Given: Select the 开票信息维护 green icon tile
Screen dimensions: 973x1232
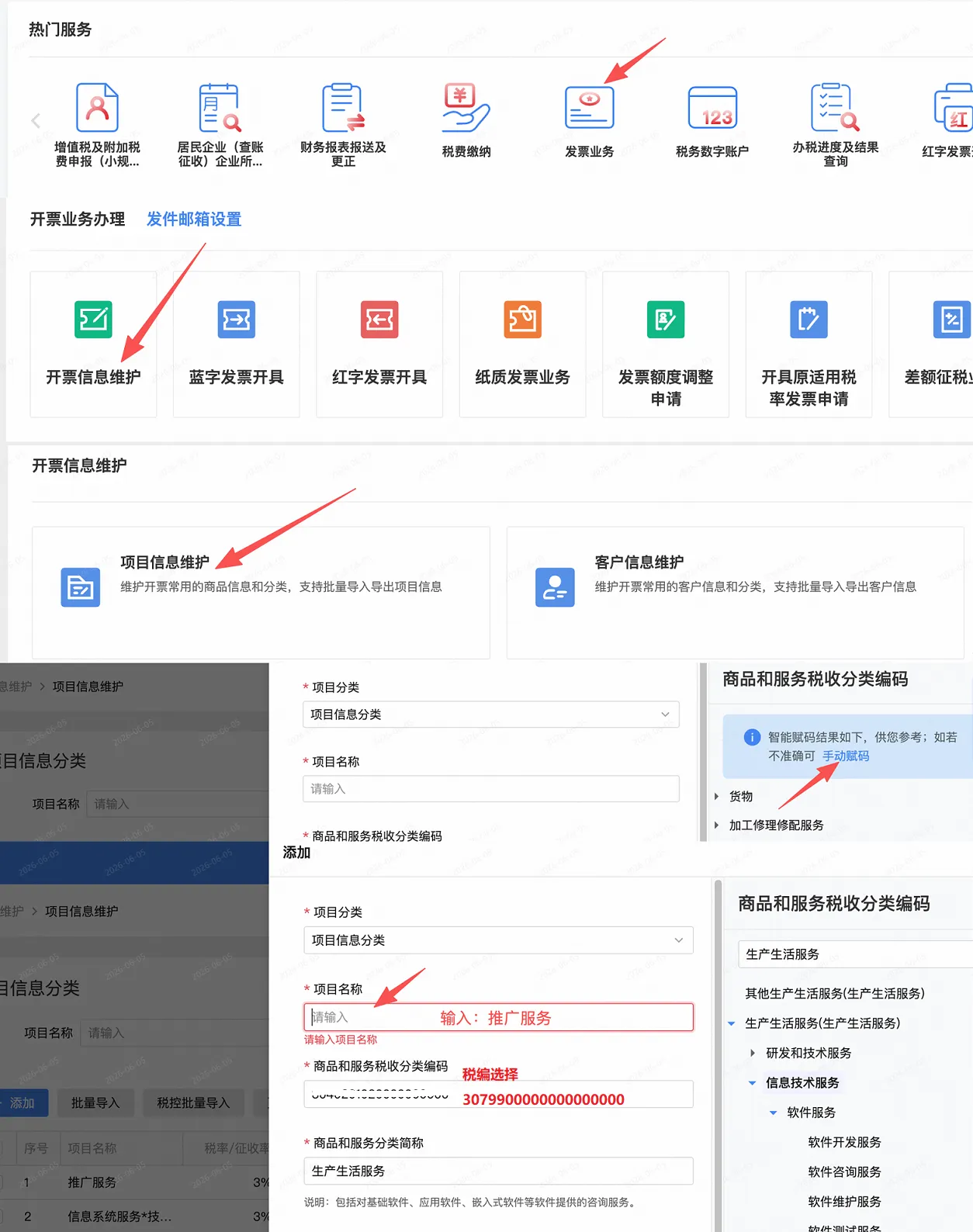Looking at the screenshot, I should [x=93, y=344].
